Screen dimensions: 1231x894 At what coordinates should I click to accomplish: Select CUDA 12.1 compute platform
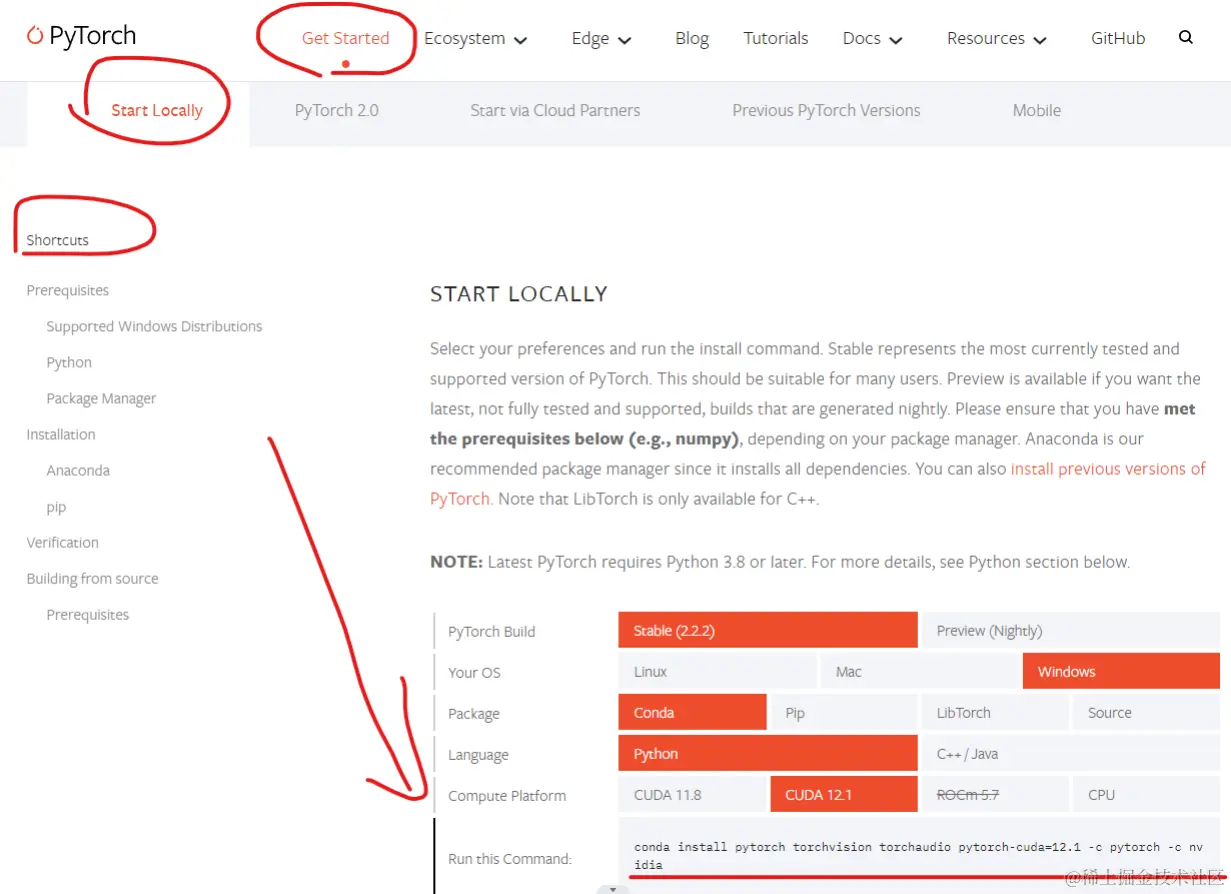click(844, 794)
